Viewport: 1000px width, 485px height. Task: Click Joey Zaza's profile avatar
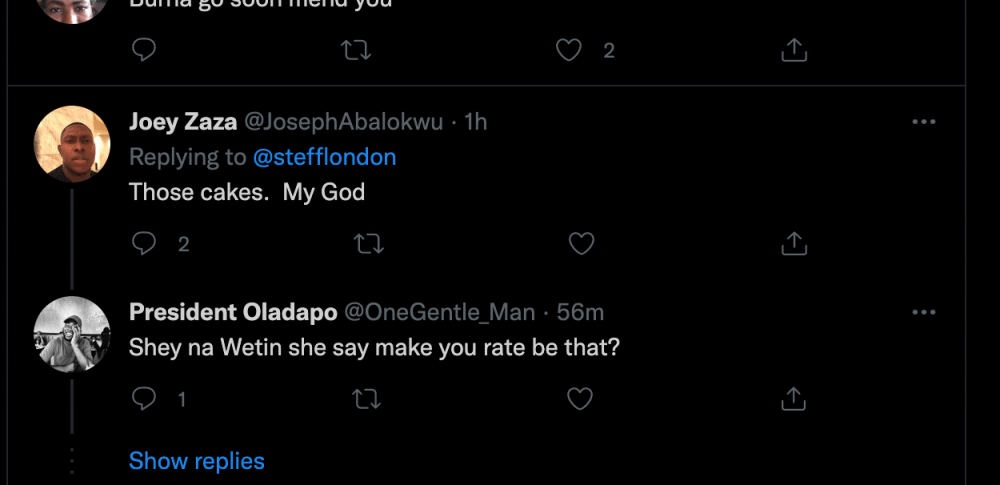(72, 143)
